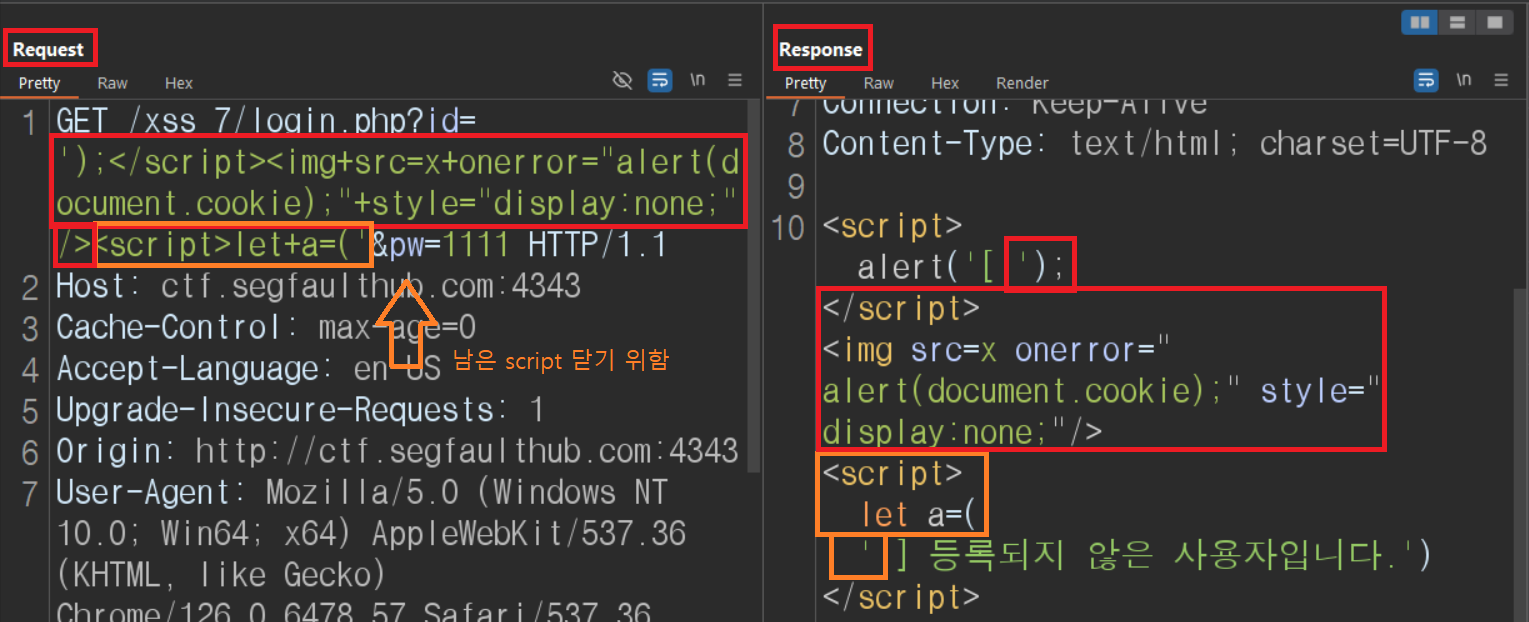Screen dimensions: 1529x622
Task: Select top-bottom split layout icon
Action: pyautogui.click(x=1457, y=23)
